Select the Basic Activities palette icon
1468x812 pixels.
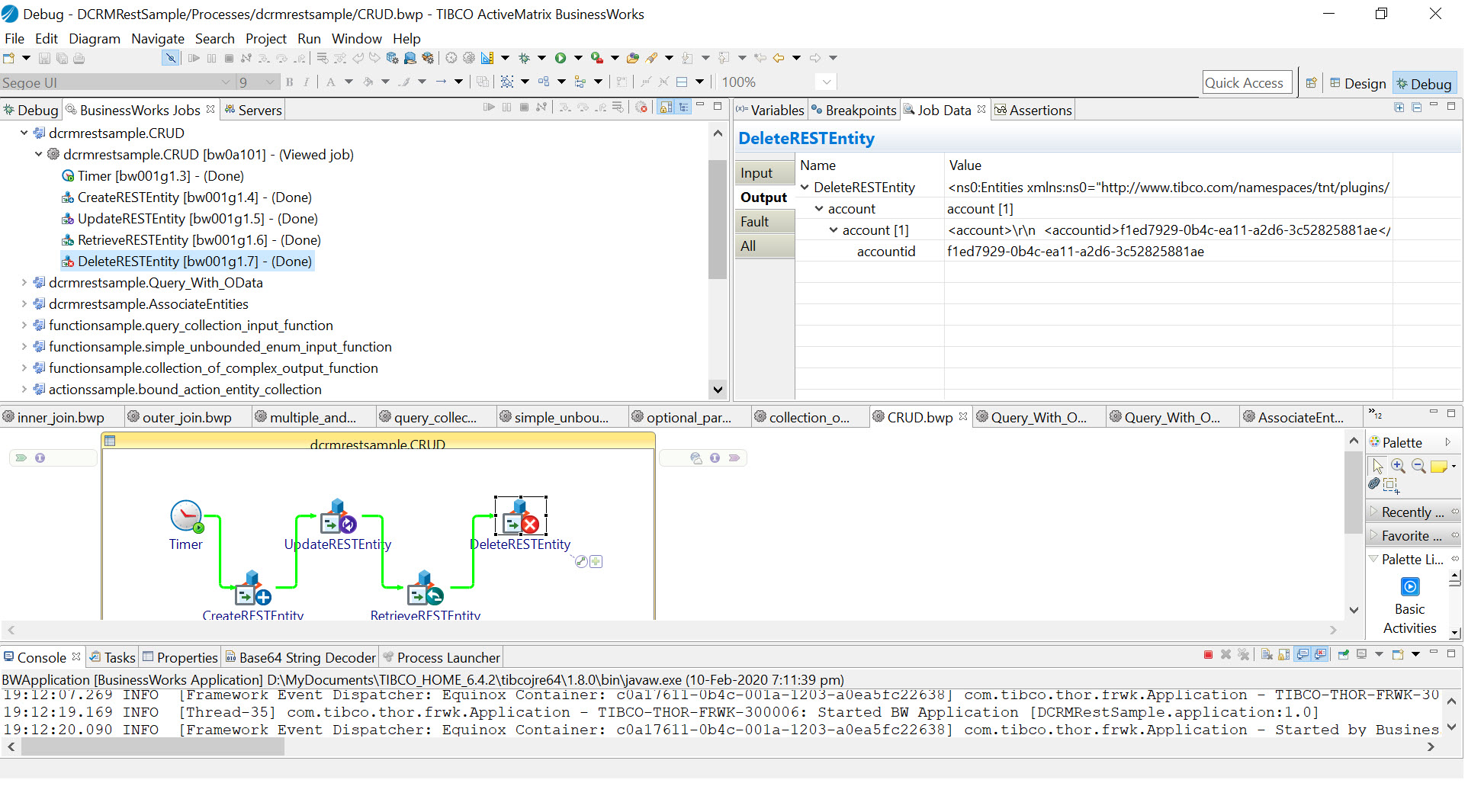[x=1410, y=587]
